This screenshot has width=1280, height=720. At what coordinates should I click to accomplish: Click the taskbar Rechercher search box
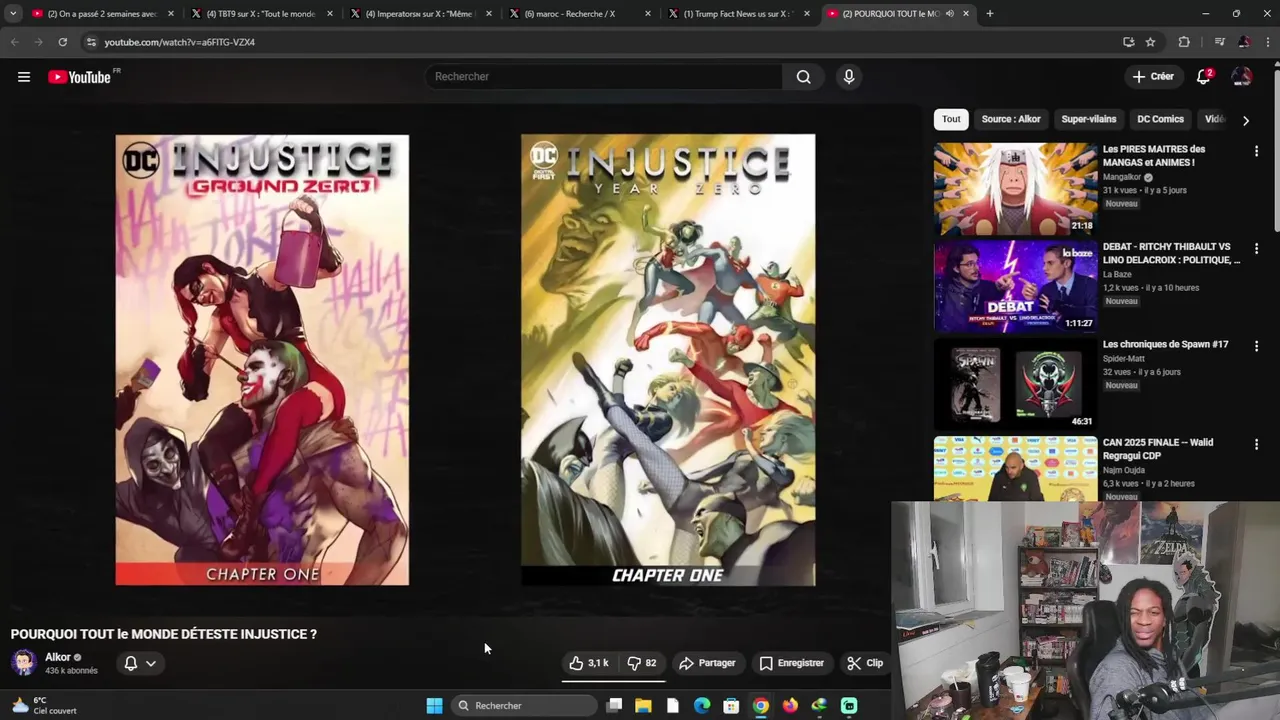522,706
